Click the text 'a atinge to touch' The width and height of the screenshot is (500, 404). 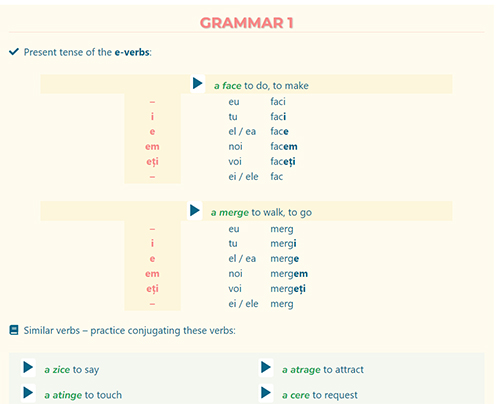[x=83, y=395]
